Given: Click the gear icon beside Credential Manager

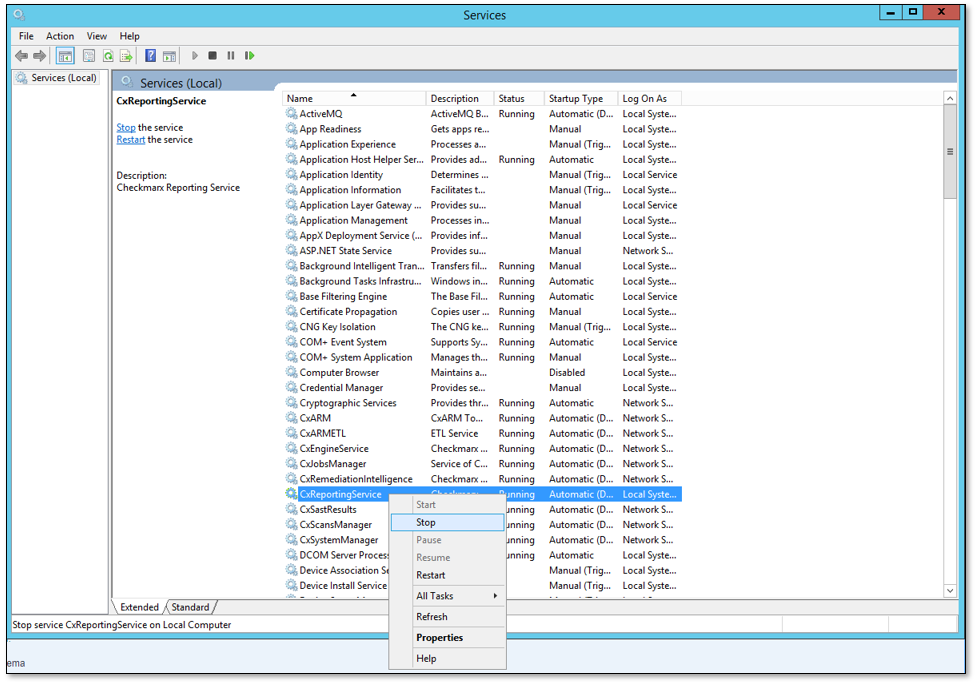Looking at the screenshot, I should 291,387.
